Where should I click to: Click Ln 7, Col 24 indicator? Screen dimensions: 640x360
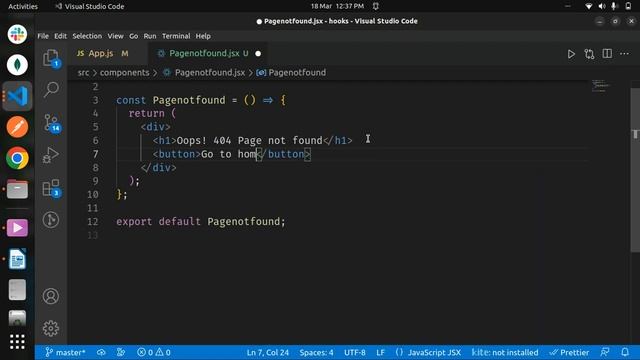click(267, 352)
